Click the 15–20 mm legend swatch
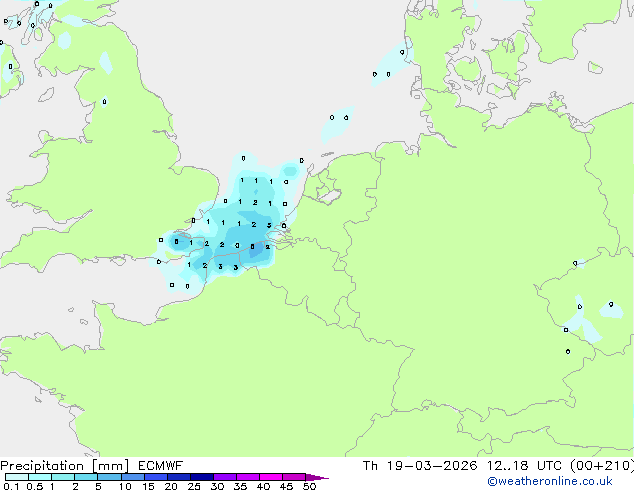 (x=156, y=477)
